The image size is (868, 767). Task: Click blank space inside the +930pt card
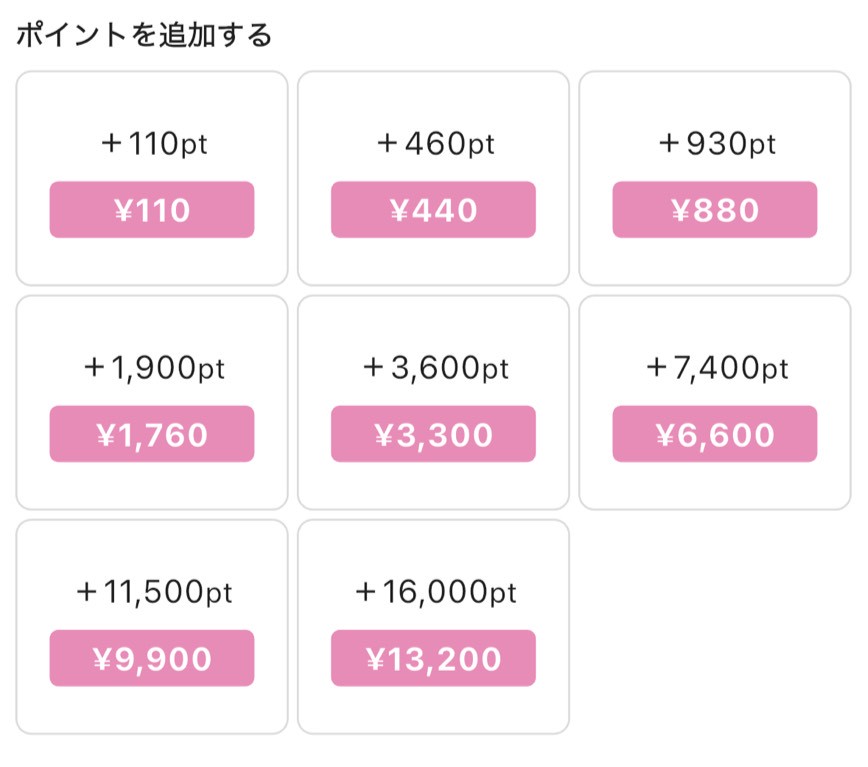click(x=714, y=262)
